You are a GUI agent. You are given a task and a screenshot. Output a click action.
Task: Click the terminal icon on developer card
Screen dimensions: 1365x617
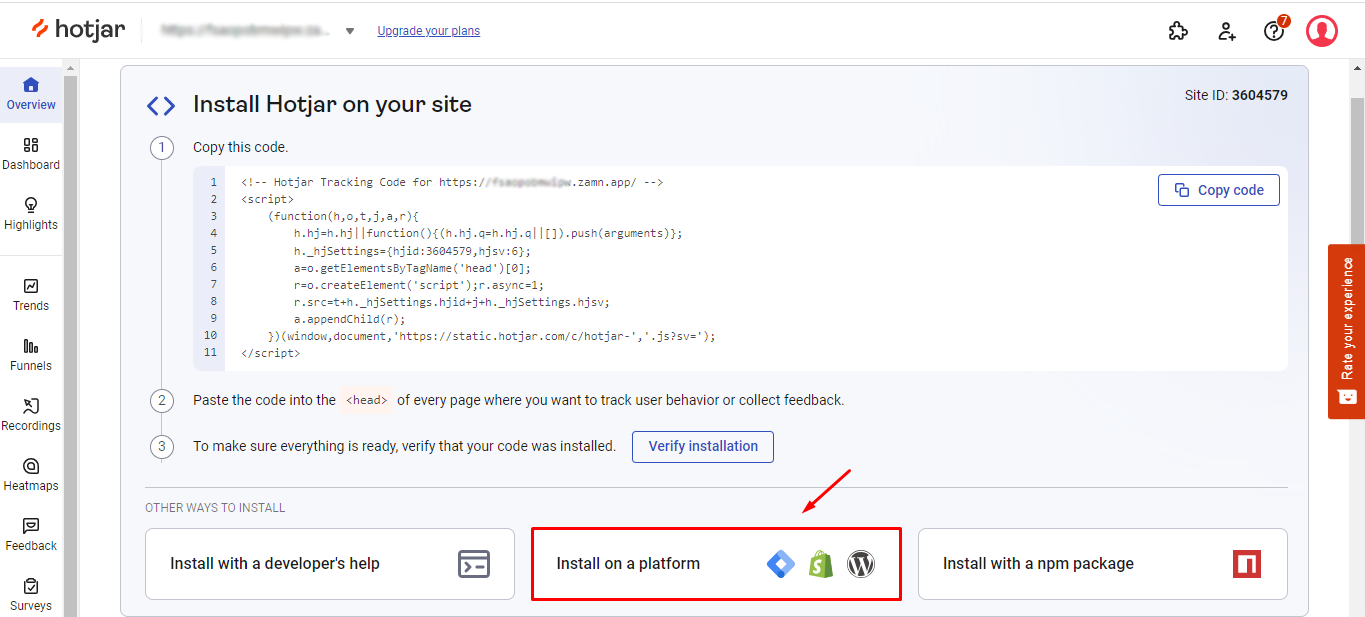pos(474,564)
